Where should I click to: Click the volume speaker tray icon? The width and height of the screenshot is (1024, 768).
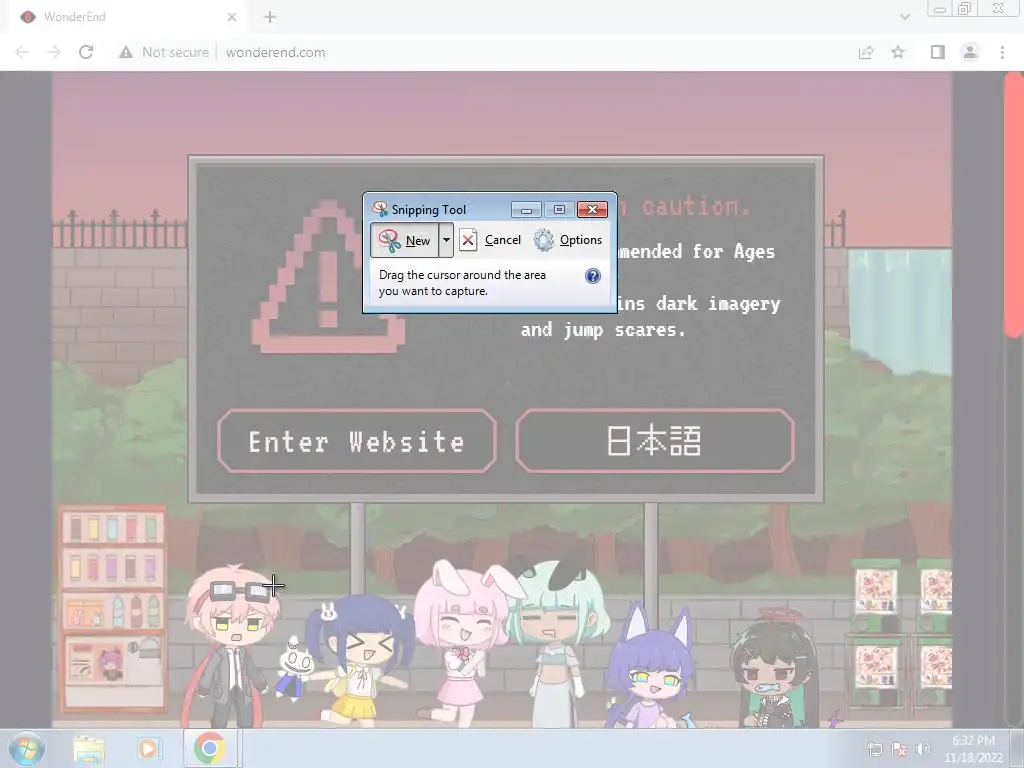click(923, 749)
